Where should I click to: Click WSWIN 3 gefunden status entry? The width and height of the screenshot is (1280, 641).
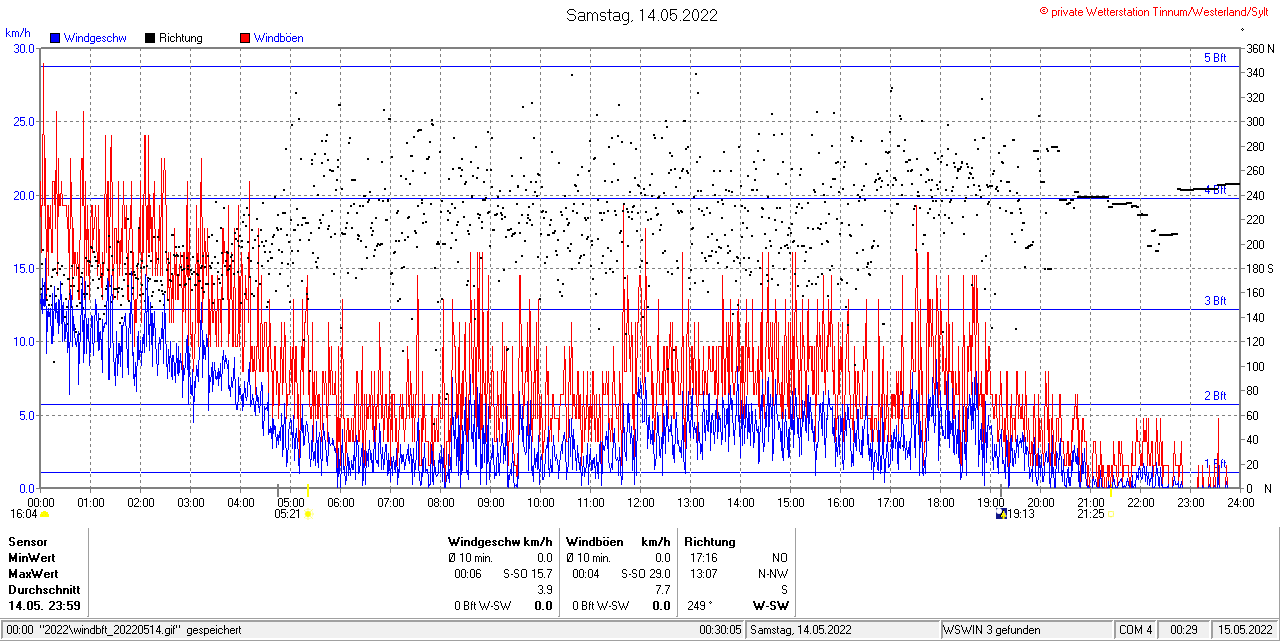[992, 630]
